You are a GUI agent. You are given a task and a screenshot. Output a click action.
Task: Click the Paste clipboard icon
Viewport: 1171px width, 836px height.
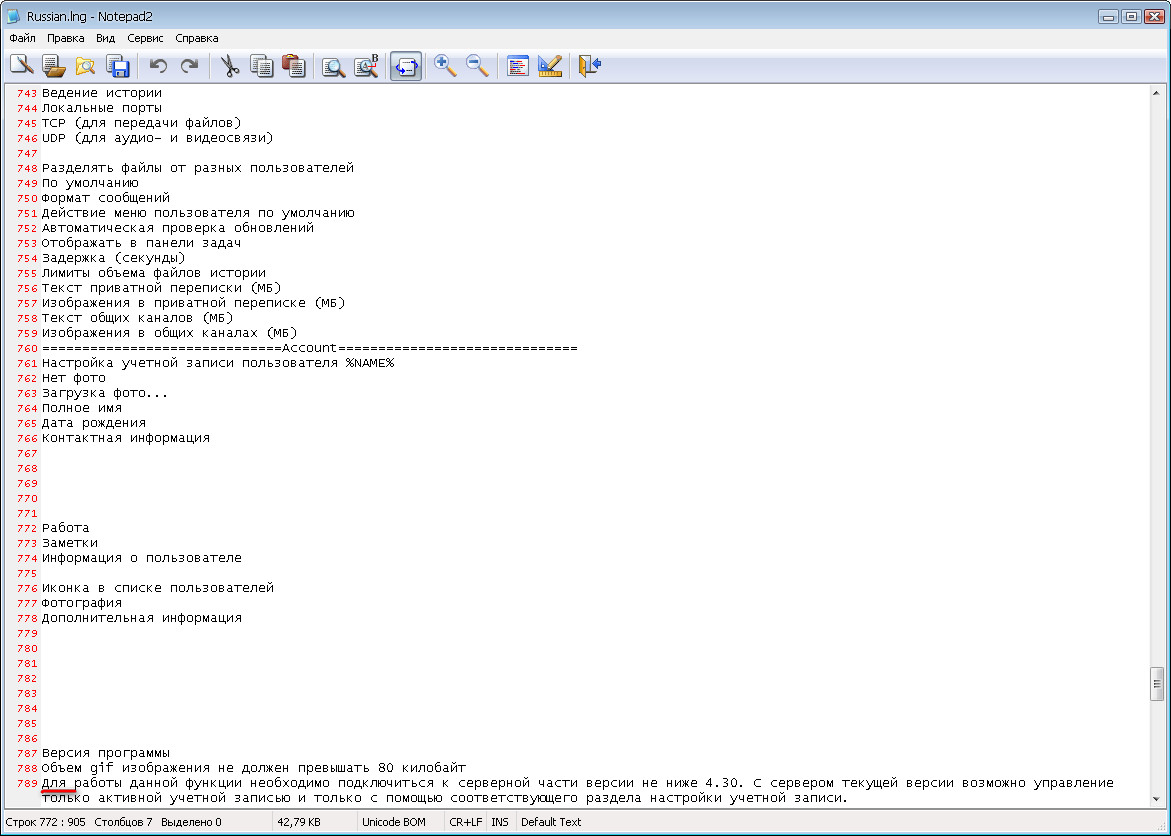click(x=294, y=66)
